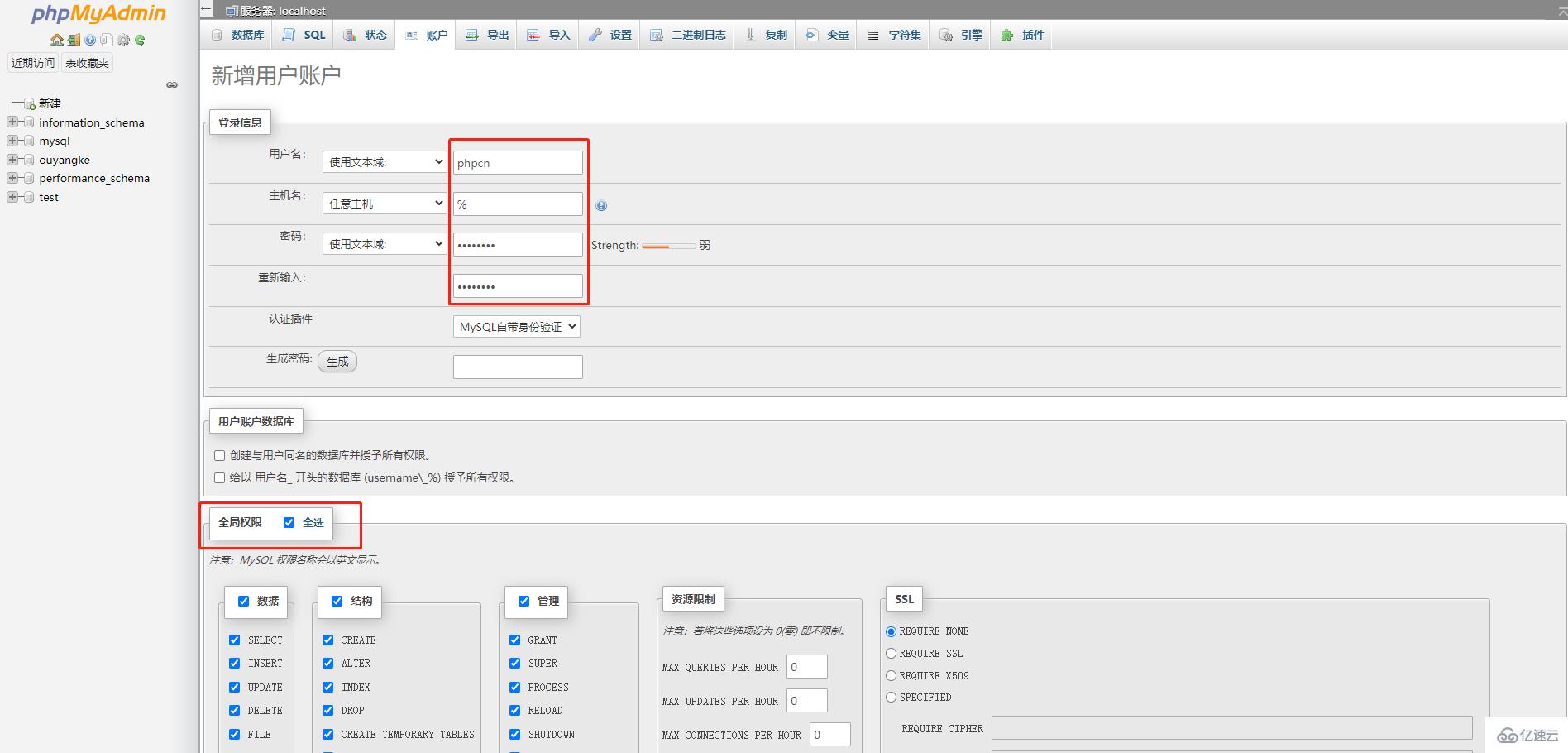Screen dimensions: 1568x753
Task: Uncheck the DROP privilege checkbox
Action: pyautogui.click(x=327, y=710)
